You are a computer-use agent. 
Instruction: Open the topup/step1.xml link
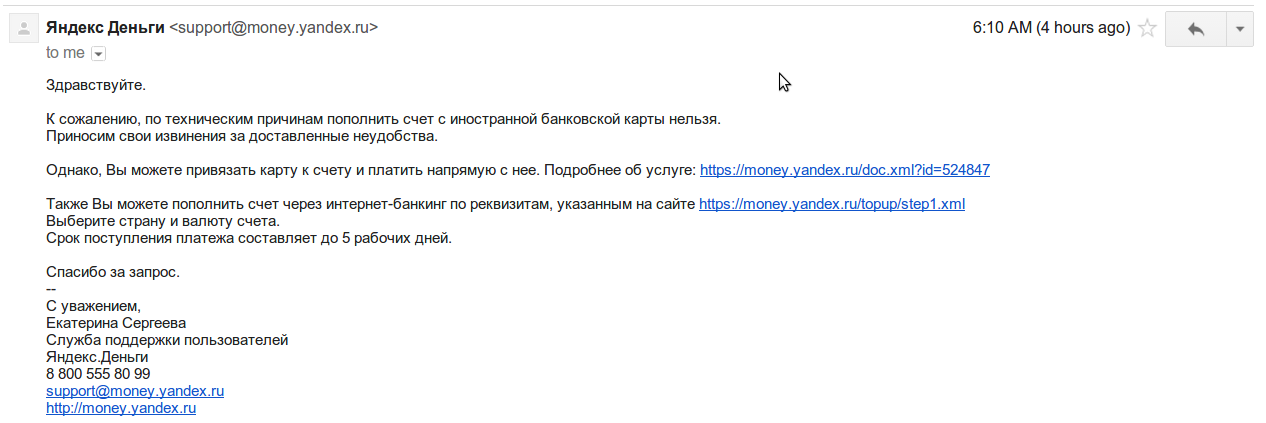(x=831, y=204)
